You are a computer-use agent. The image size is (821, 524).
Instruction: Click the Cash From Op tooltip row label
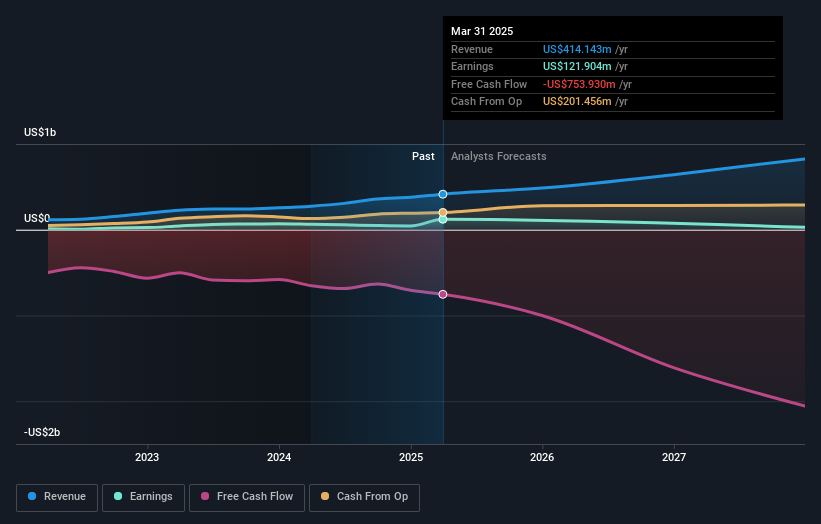click(486, 102)
